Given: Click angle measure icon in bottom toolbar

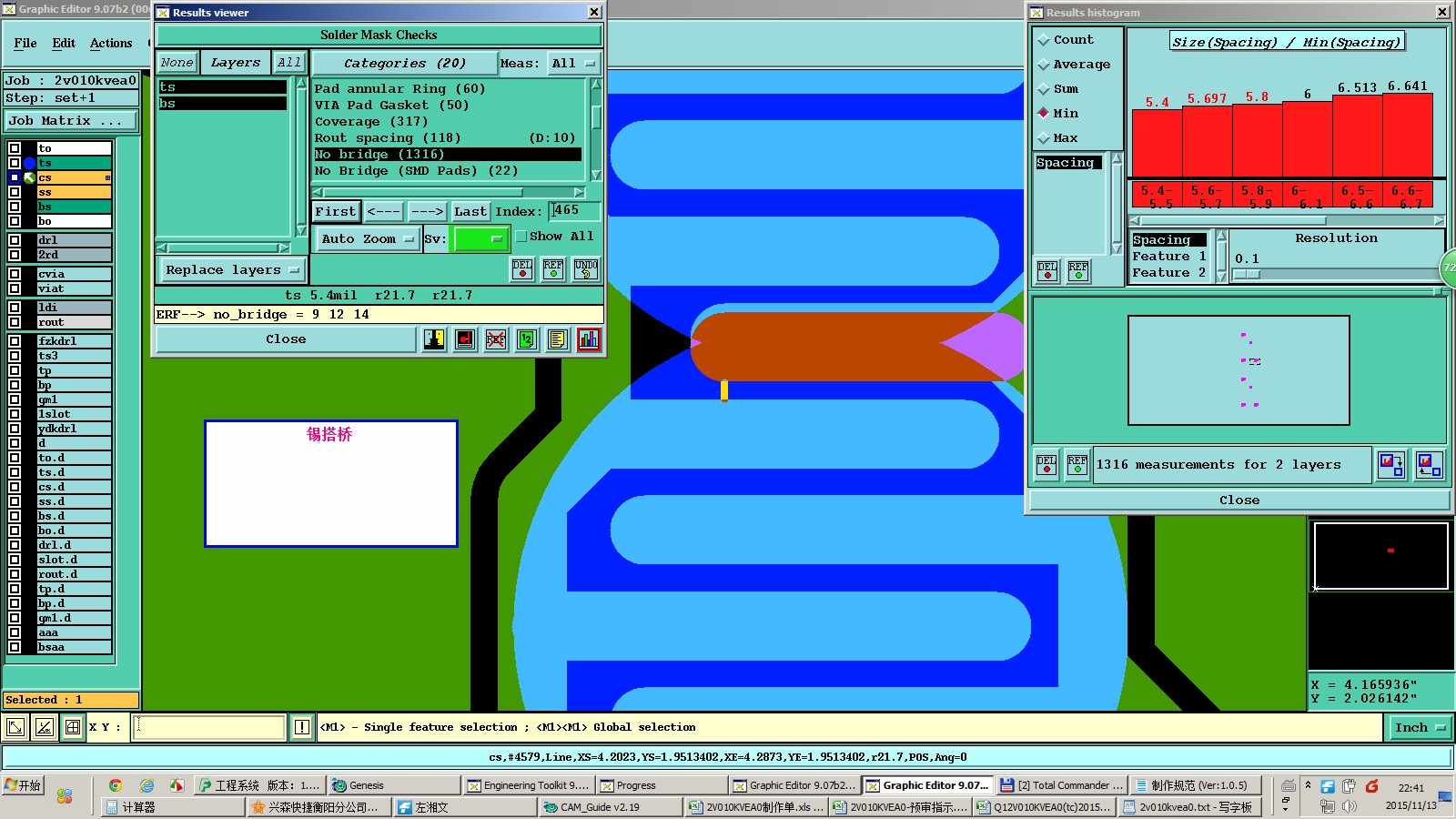Looking at the screenshot, I should point(44,727).
